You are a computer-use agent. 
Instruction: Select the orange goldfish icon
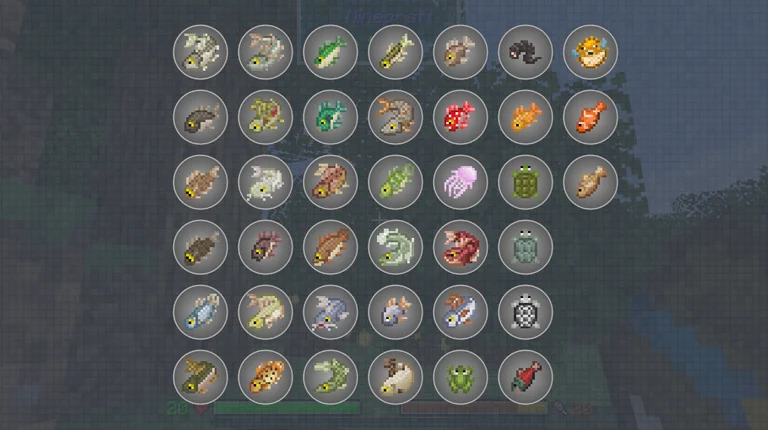pyautogui.click(x=525, y=117)
